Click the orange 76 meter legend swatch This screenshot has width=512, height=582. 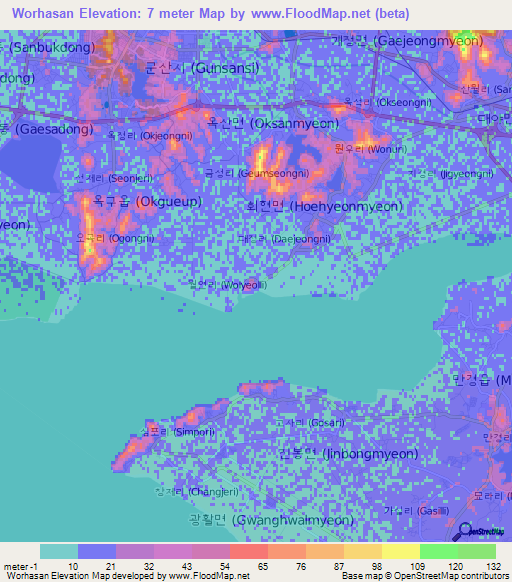[x=325, y=552]
